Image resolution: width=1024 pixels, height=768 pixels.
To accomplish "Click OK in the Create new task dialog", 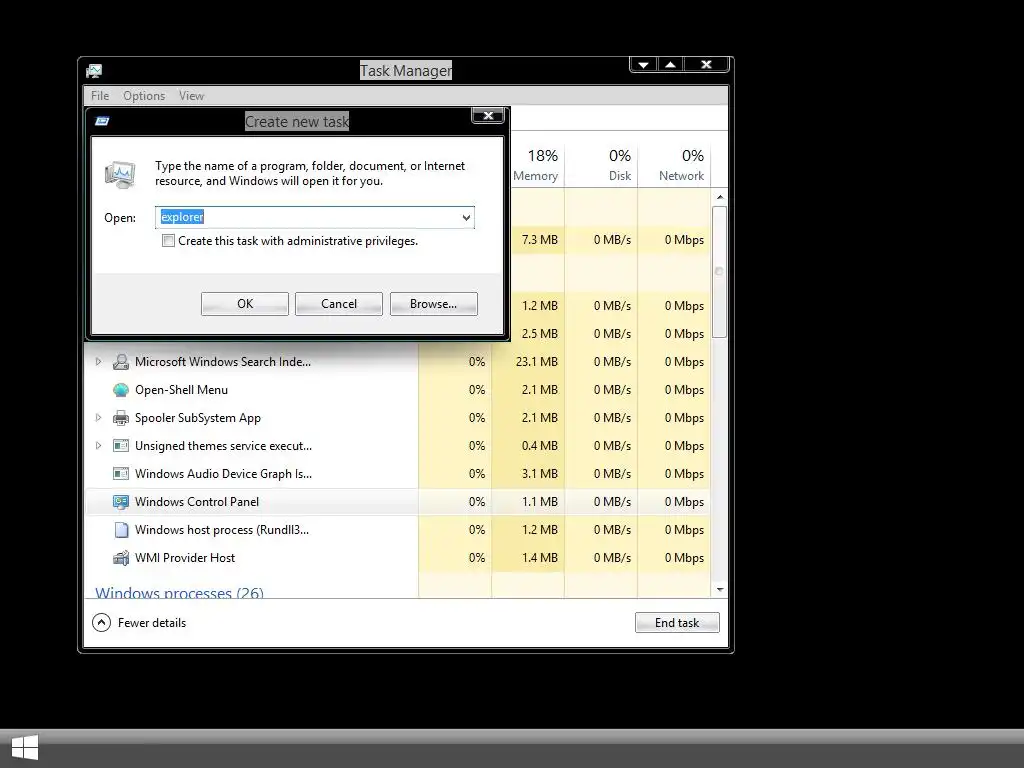I will coord(245,304).
